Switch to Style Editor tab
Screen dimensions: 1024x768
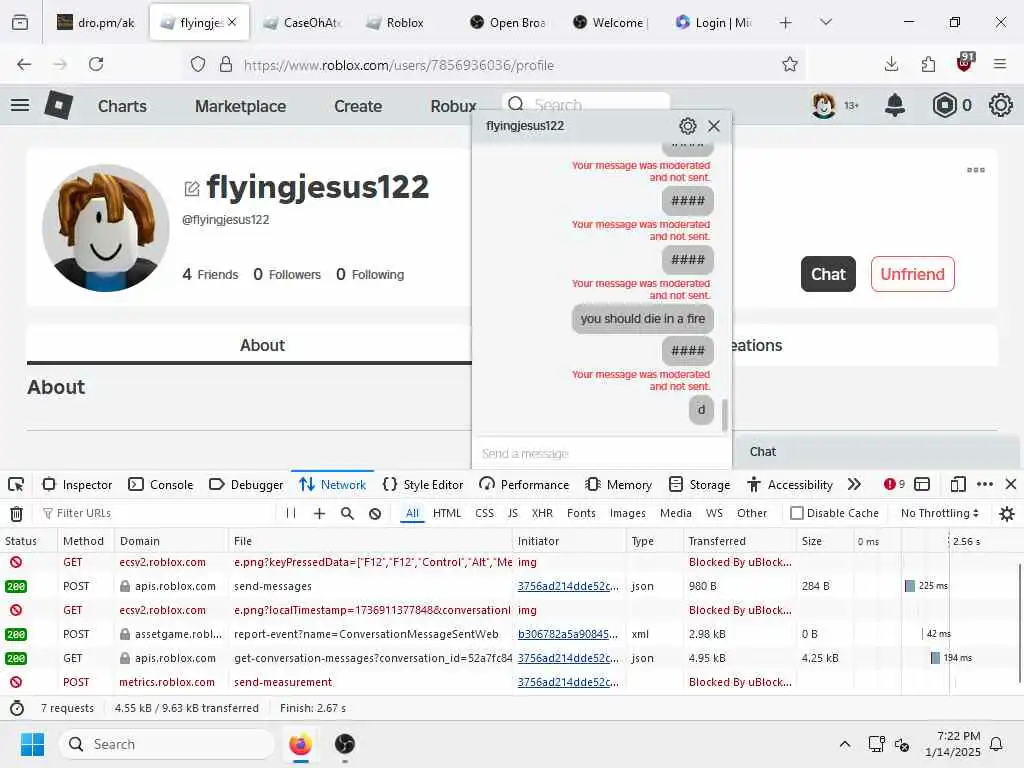point(423,485)
